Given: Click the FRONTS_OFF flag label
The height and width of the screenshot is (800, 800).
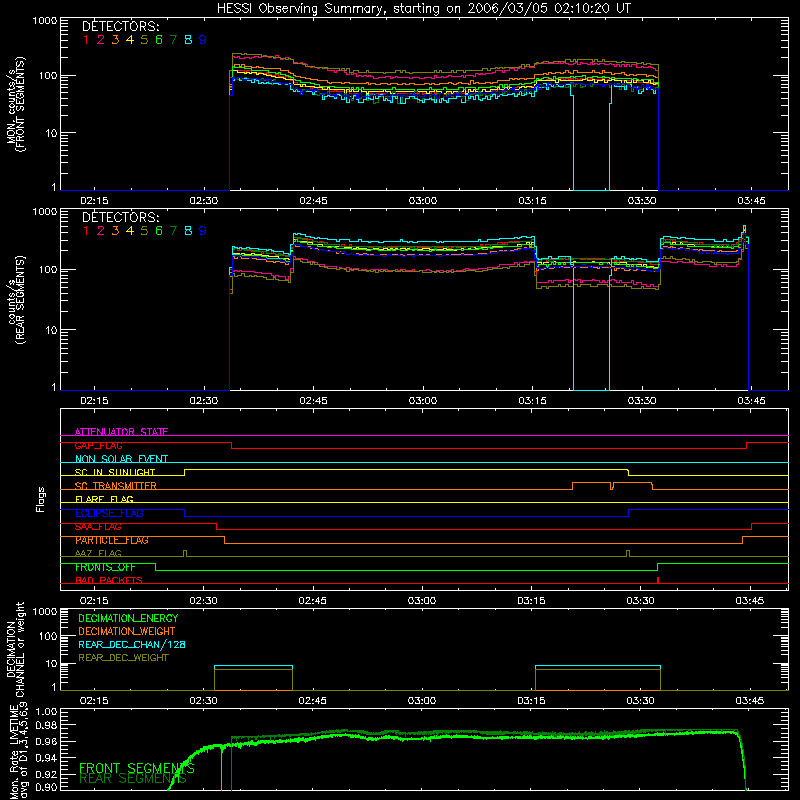Looking at the screenshot, I should (105, 567).
